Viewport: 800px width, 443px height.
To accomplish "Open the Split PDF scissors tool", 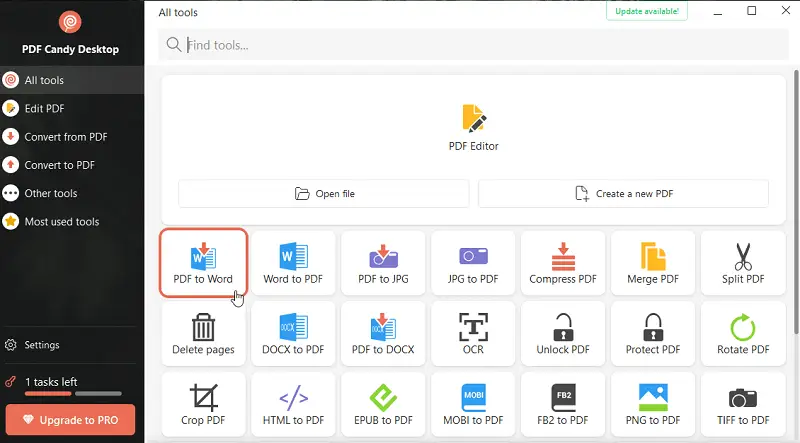I will 743,263.
